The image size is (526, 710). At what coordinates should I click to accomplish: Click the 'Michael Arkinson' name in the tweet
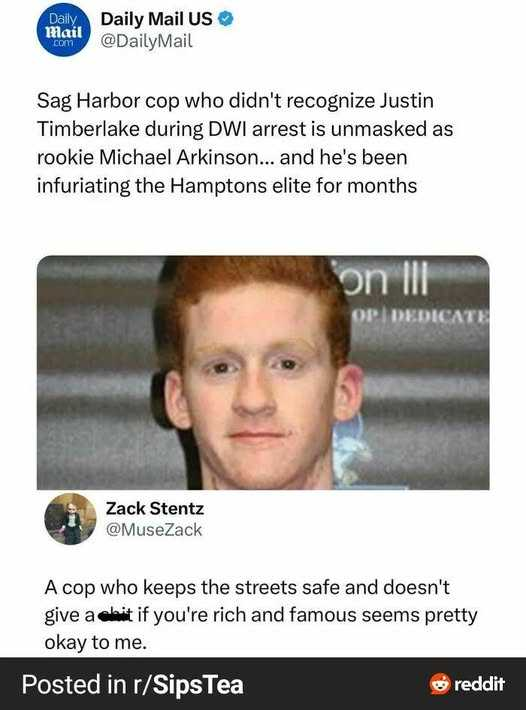coord(178,157)
